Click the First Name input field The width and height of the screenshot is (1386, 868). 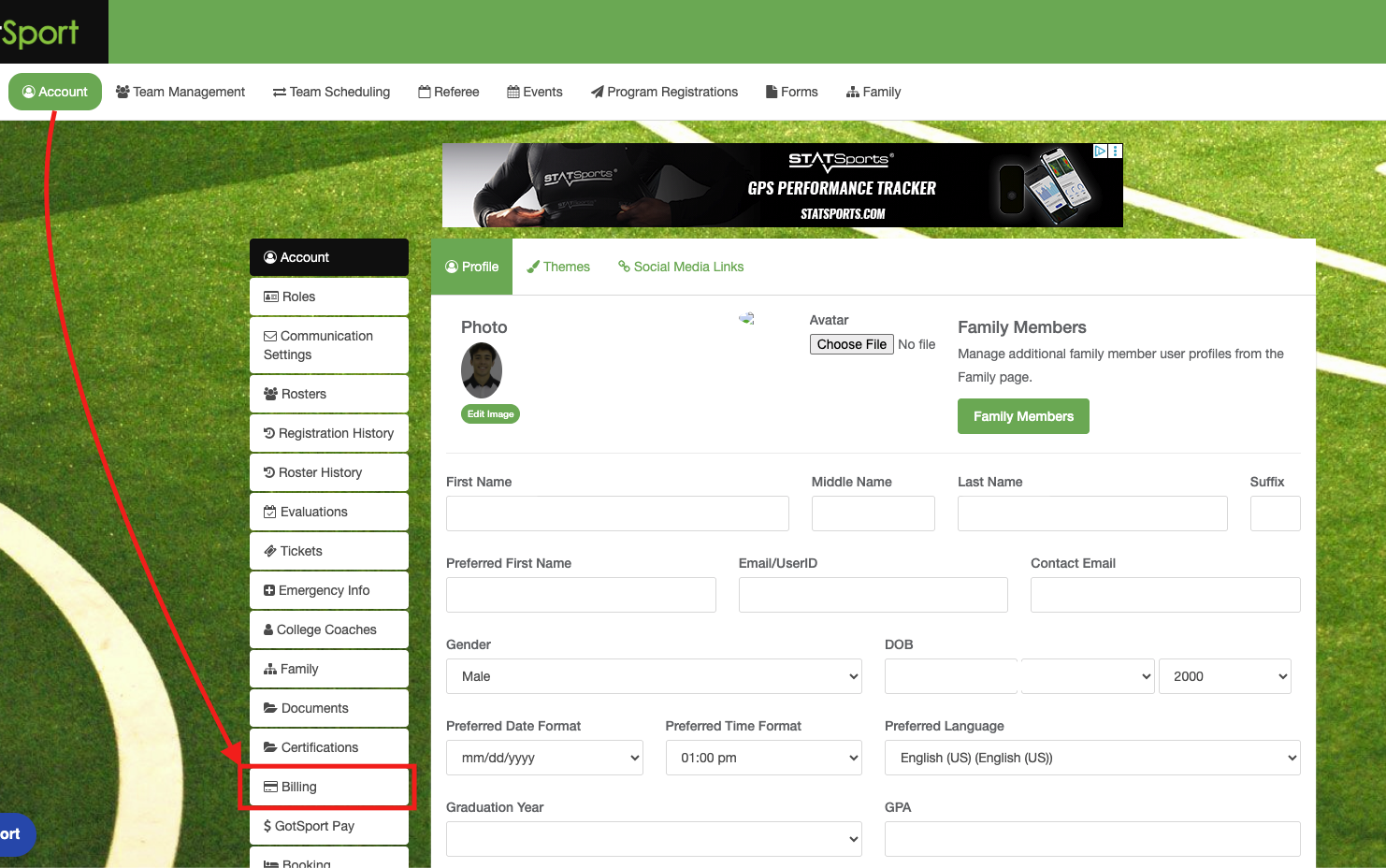pyautogui.click(x=617, y=514)
